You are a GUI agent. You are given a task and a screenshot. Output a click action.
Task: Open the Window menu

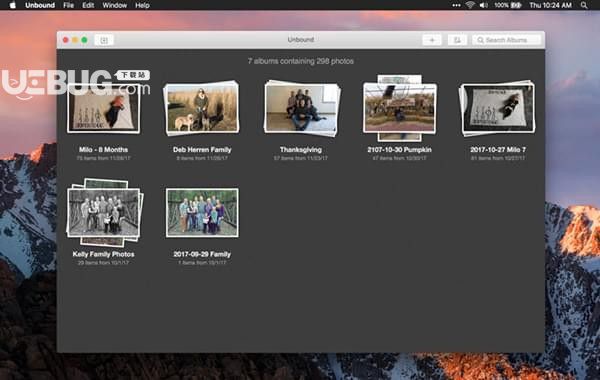114,5
